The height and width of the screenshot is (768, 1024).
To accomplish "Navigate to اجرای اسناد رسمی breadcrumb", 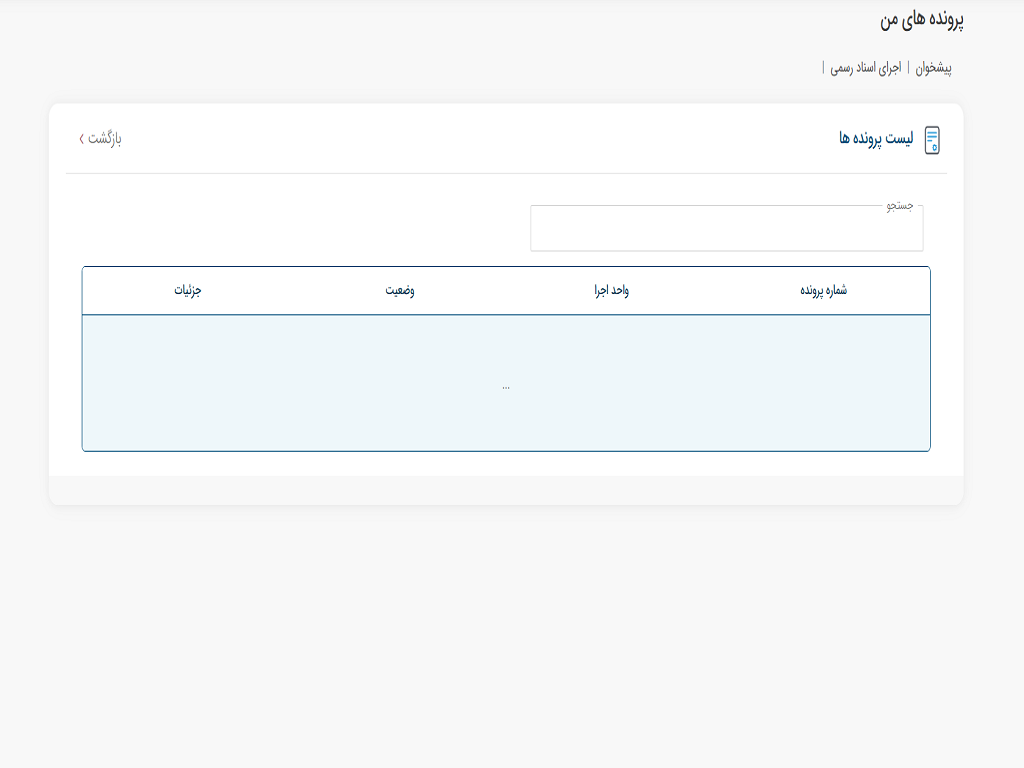I will click(x=866, y=68).
